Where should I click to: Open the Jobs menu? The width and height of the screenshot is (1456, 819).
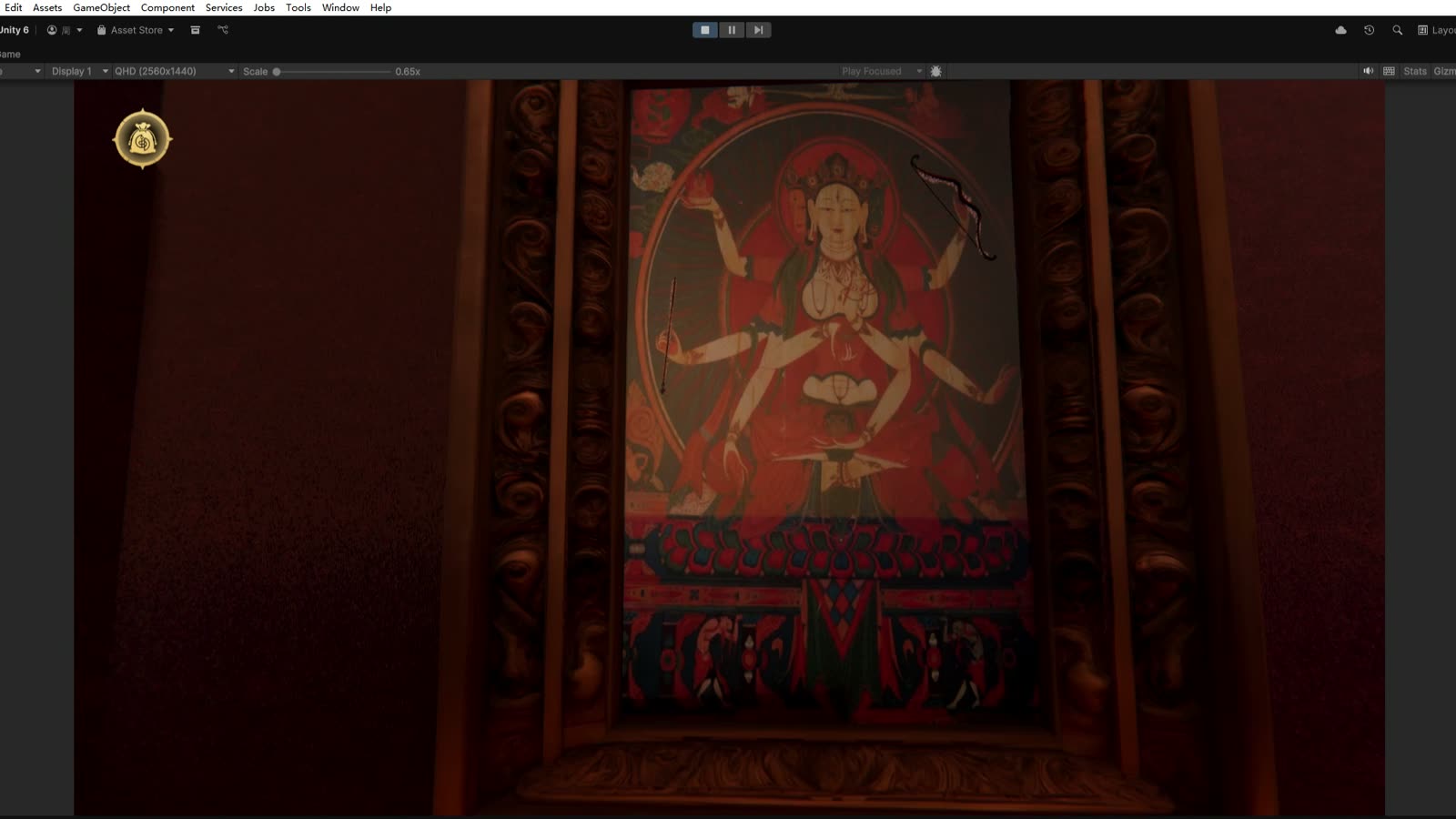click(264, 7)
